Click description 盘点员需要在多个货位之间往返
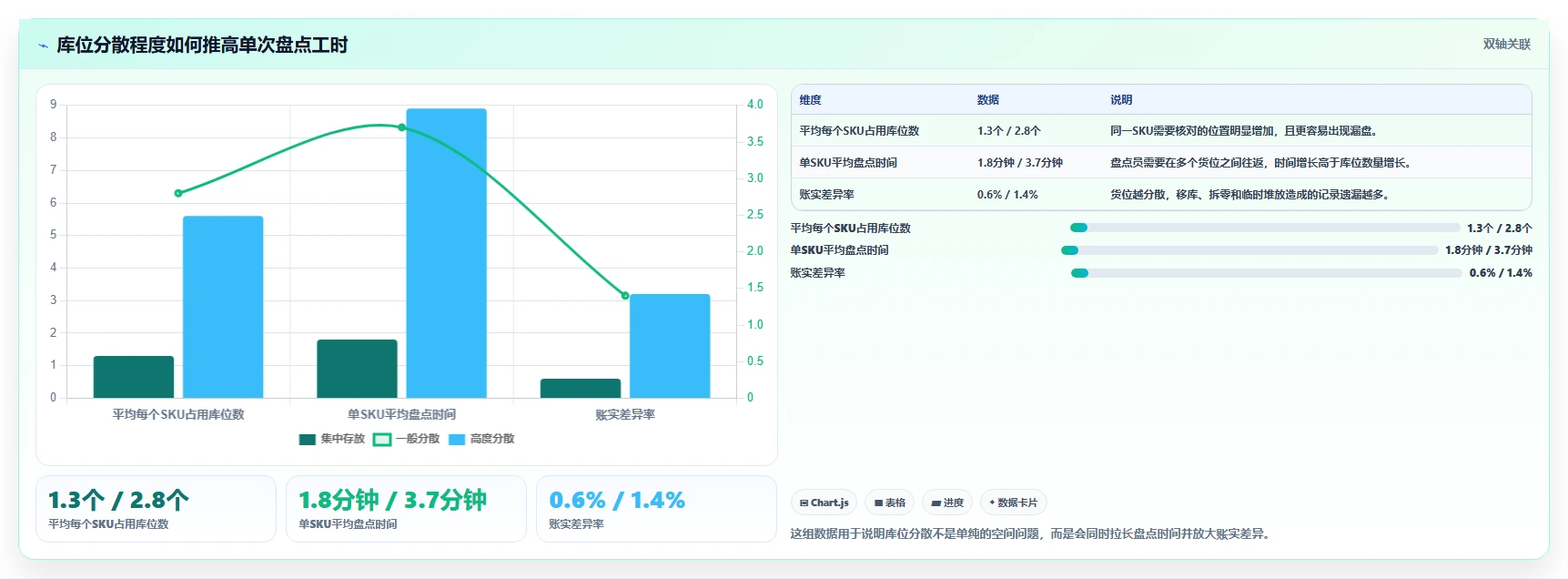 click(x=1262, y=163)
